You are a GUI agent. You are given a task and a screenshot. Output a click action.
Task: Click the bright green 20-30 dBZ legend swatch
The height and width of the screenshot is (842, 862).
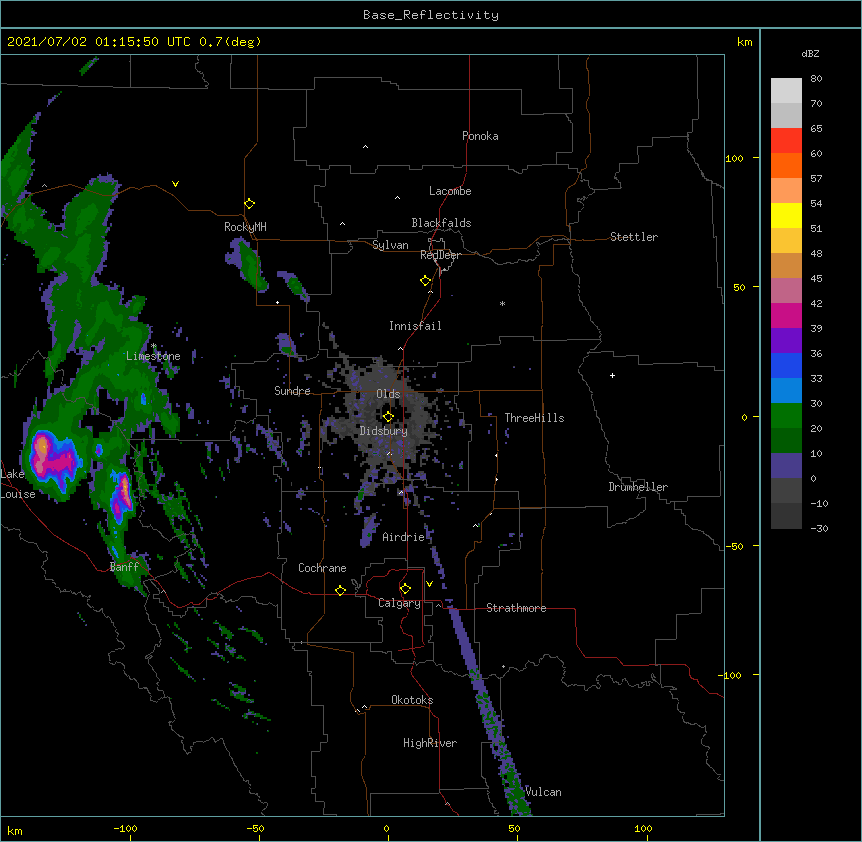click(x=786, y=416)
